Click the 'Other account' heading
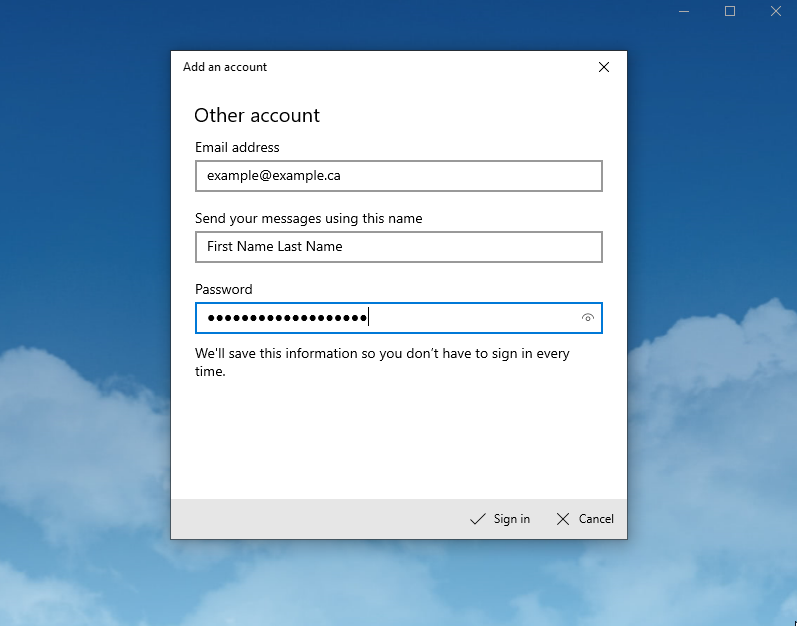Screen dimensions: 797x626 click(x=257, y=115)
